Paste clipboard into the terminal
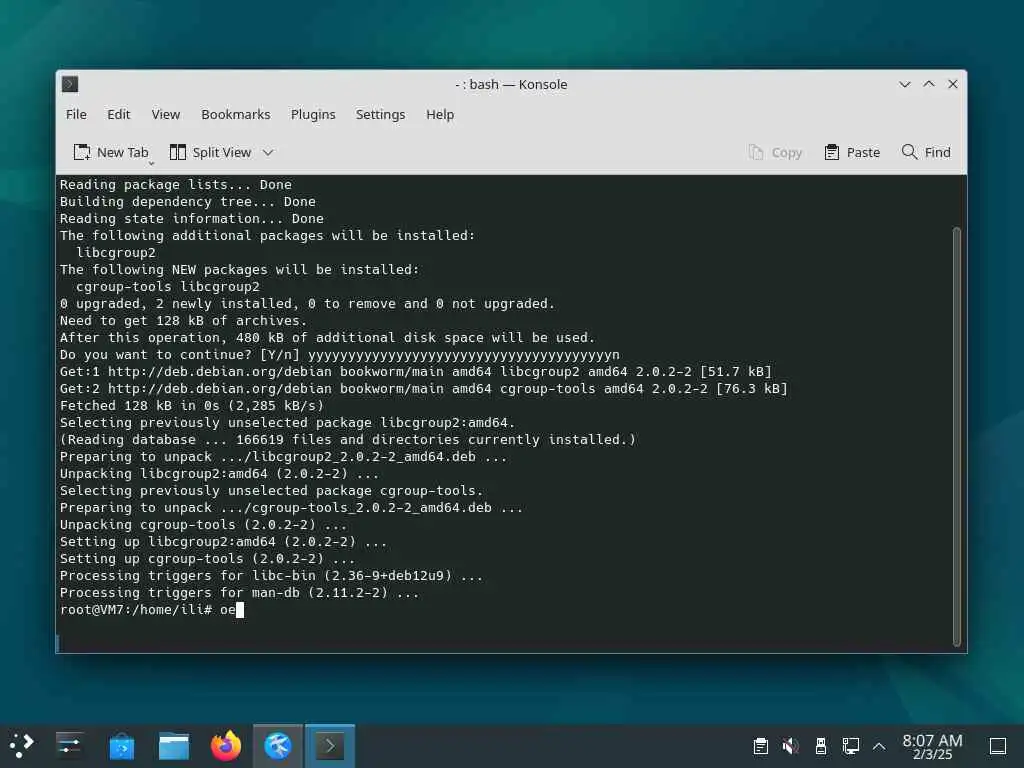 click(852, 152)
